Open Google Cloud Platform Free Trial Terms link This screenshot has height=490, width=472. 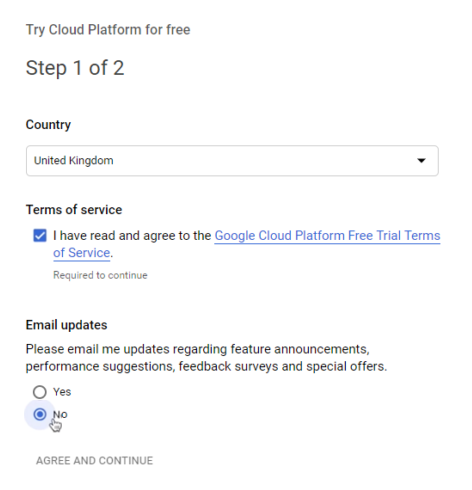[327, 236]
